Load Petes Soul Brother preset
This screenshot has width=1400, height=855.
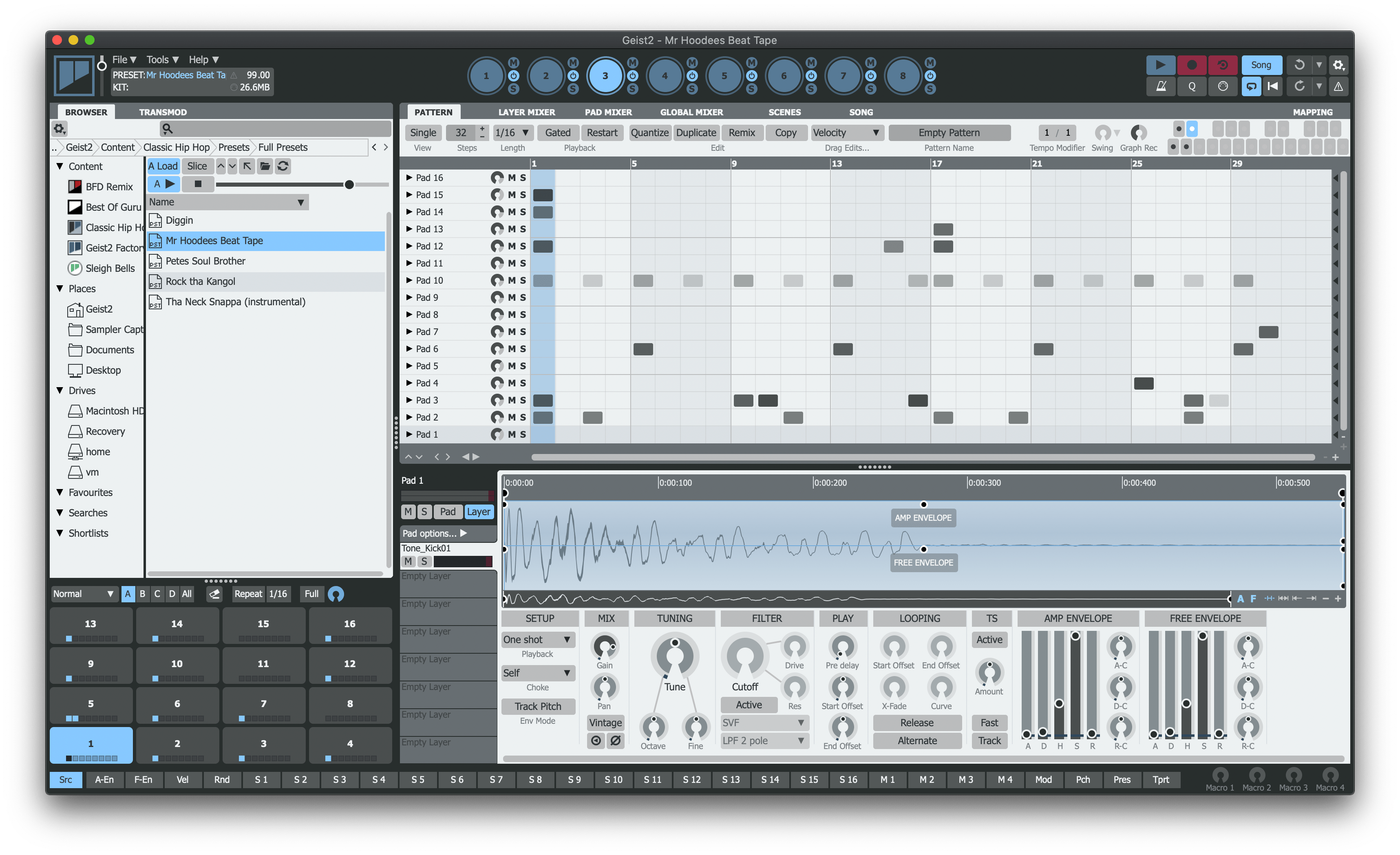pyautogui.click(x=205, y=261)
